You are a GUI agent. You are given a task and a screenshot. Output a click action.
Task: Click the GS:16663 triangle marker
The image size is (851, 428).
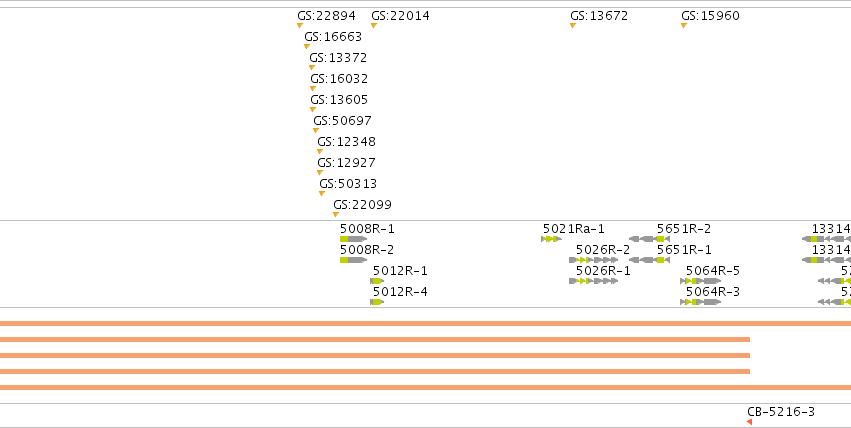coord(307,47)
